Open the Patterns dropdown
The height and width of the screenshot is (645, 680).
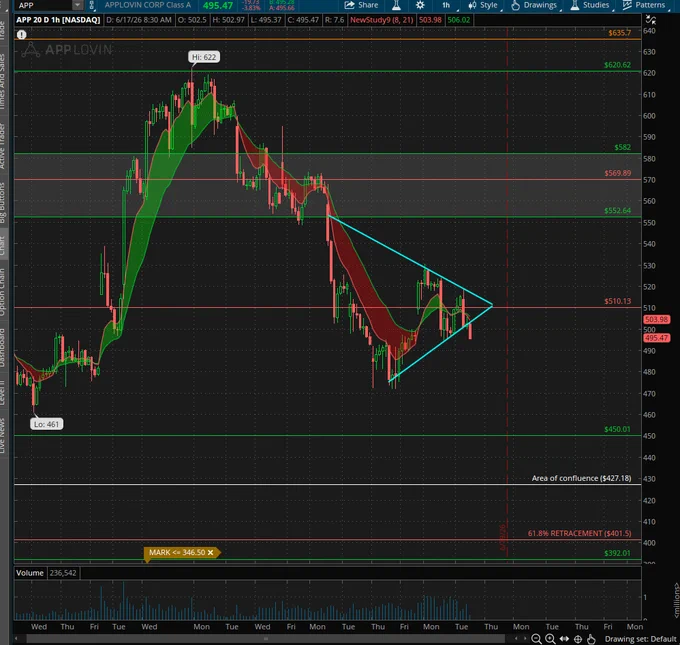click(x=644, y=5)
